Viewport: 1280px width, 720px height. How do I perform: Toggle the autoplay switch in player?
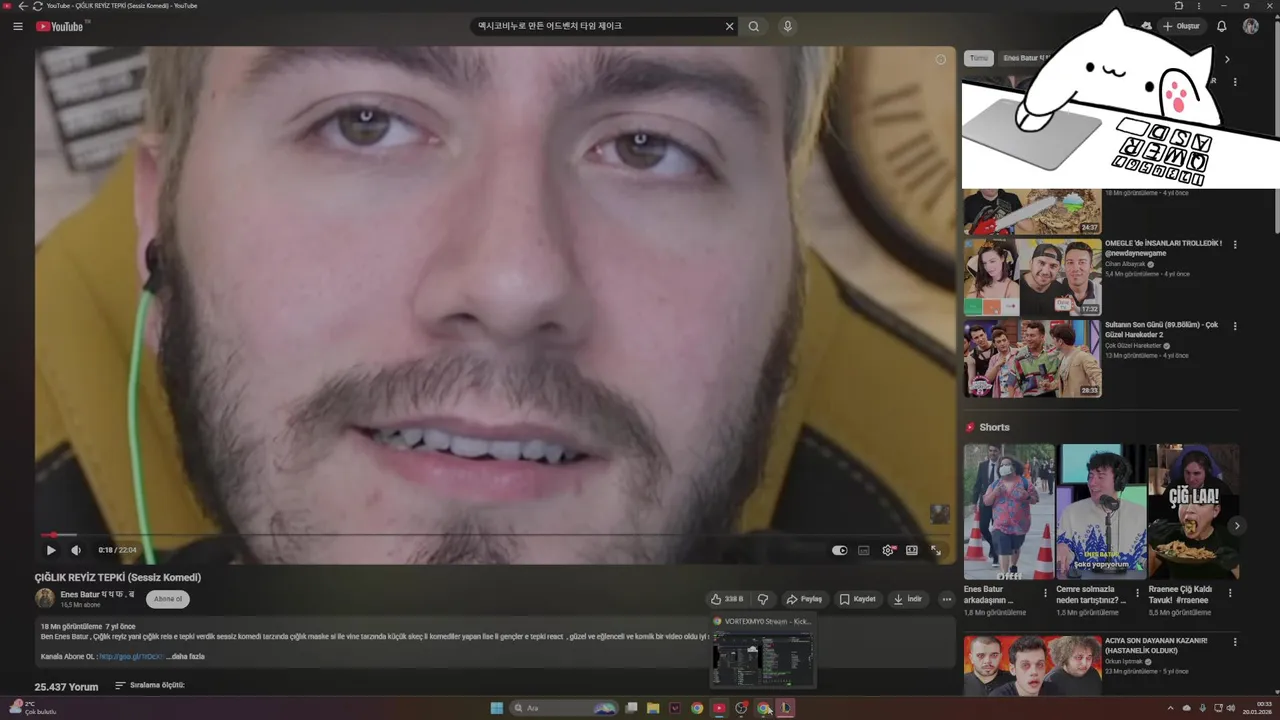pyautogui.click(x=840, y=550)
